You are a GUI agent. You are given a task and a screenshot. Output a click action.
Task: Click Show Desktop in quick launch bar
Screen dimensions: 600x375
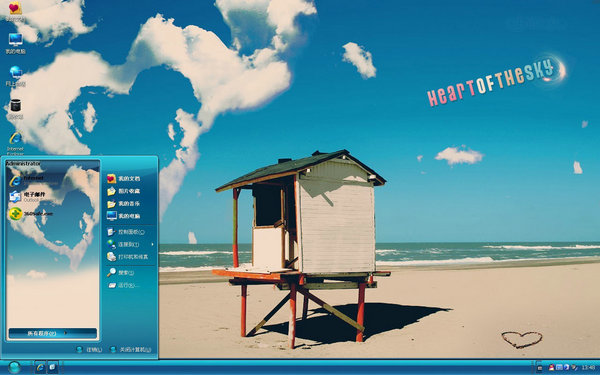tap(52, 367)
